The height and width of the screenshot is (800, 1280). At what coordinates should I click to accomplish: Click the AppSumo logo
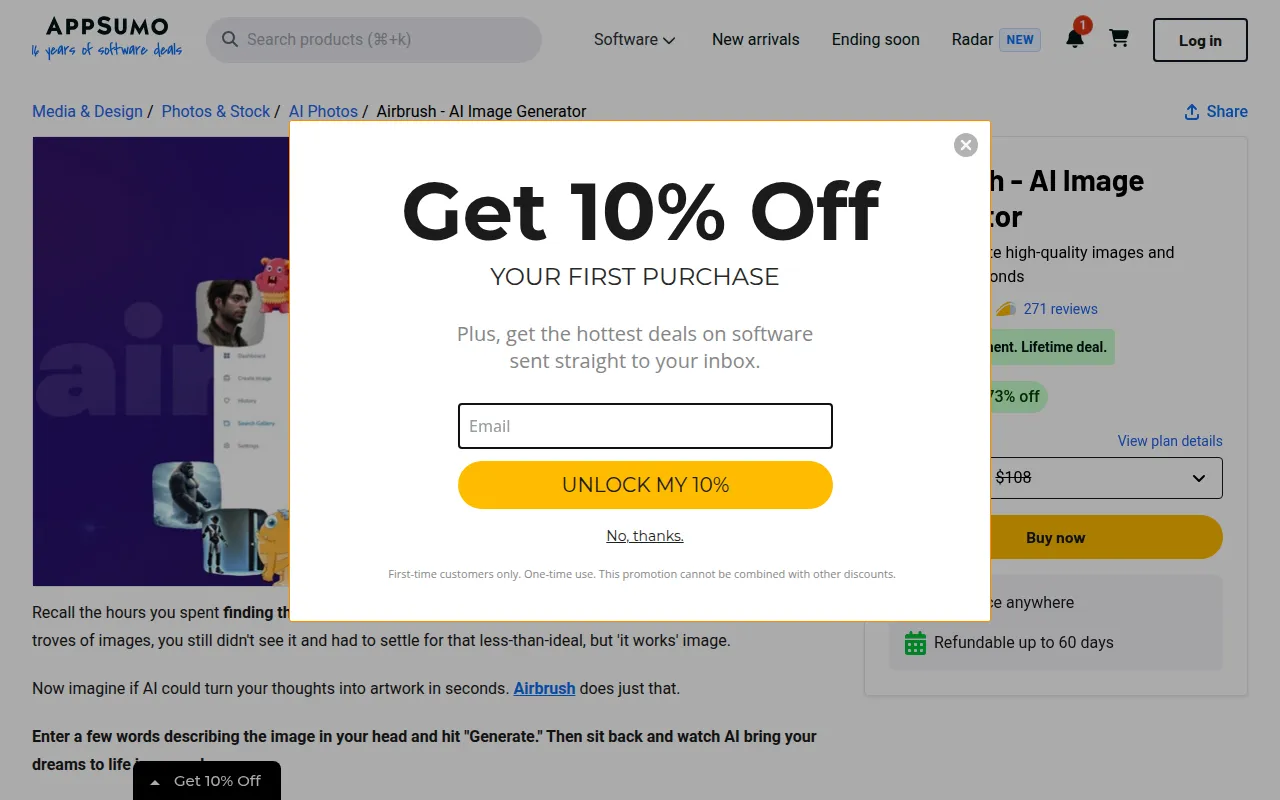[107, 37]
